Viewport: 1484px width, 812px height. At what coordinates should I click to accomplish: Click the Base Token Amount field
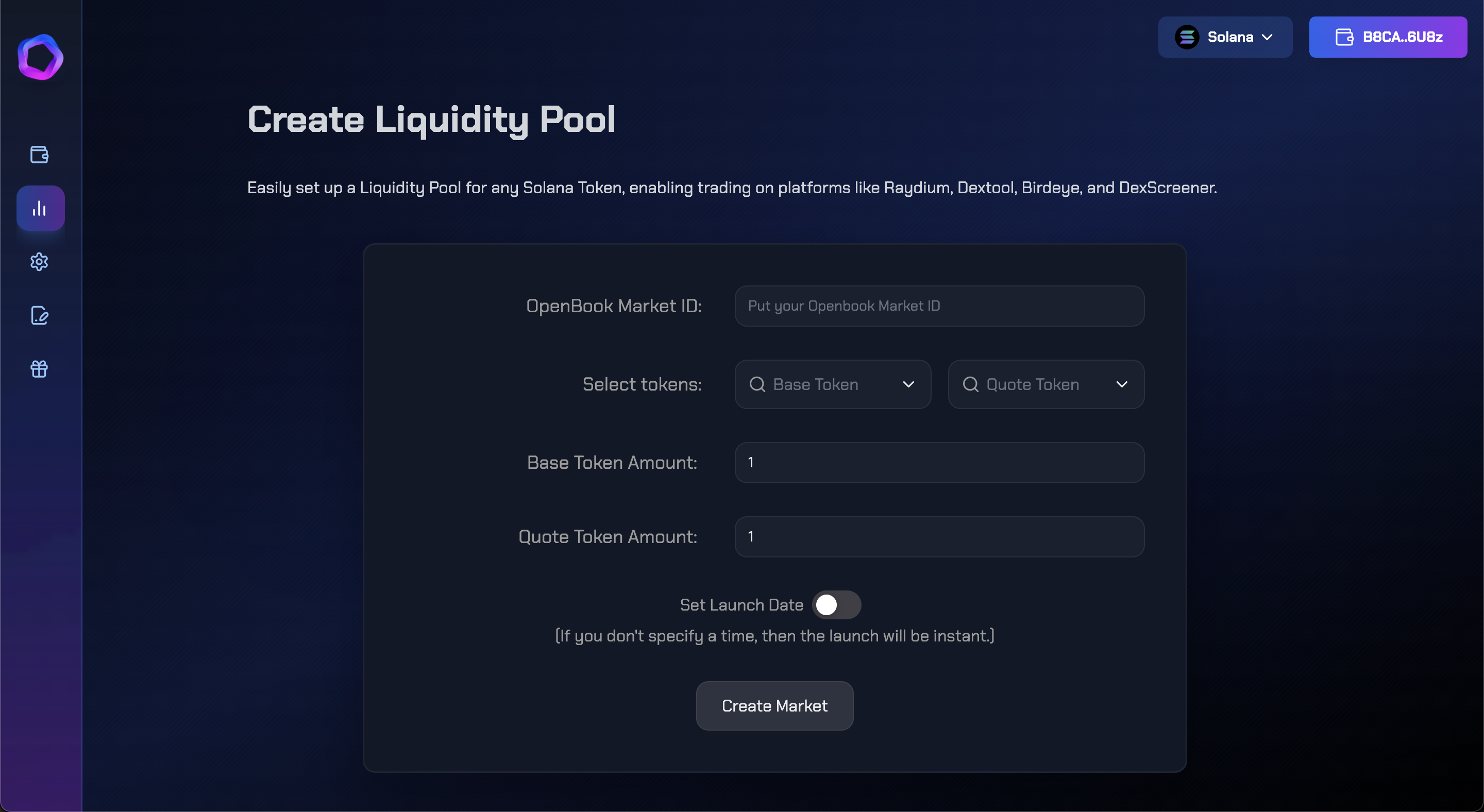tap(939, 463)
